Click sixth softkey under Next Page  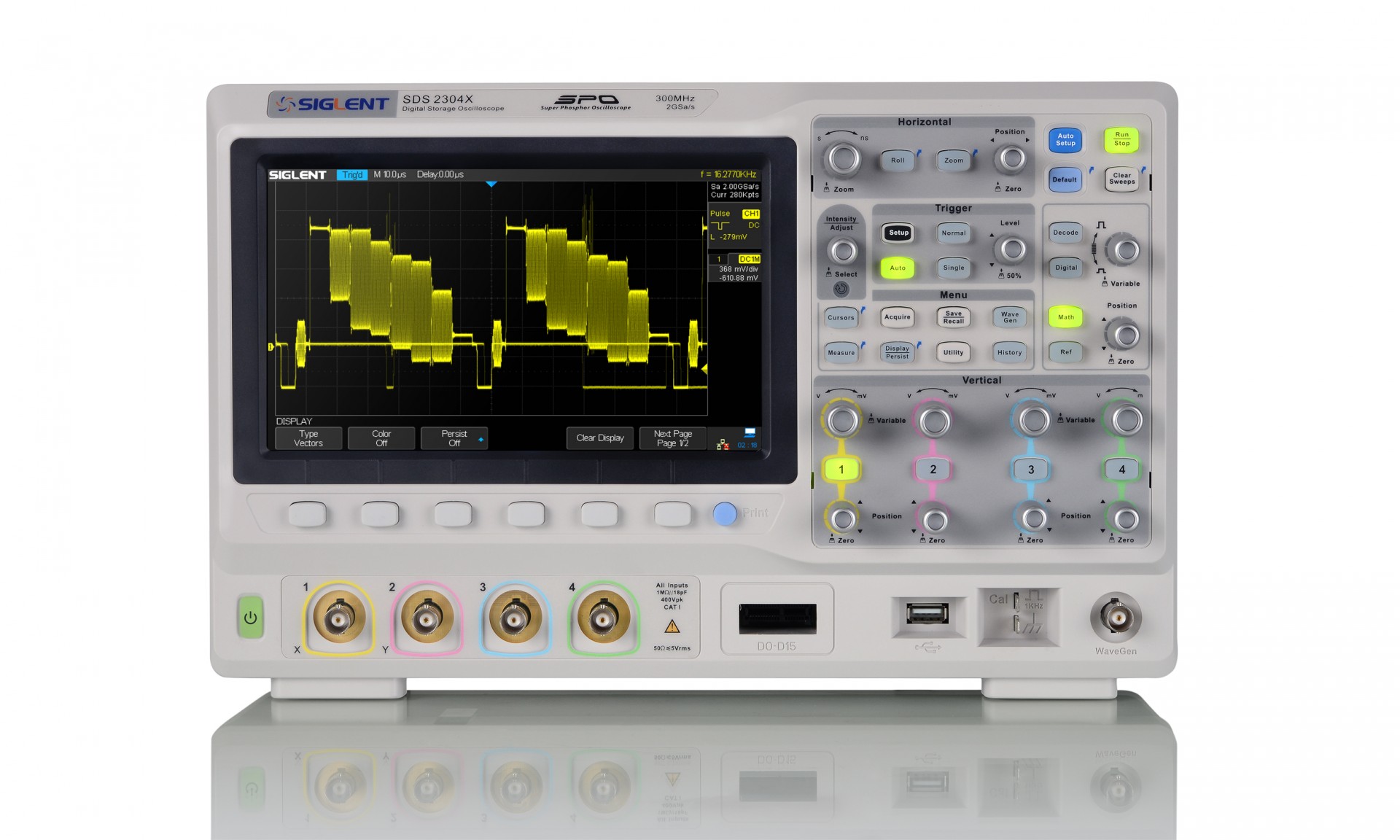672,513
